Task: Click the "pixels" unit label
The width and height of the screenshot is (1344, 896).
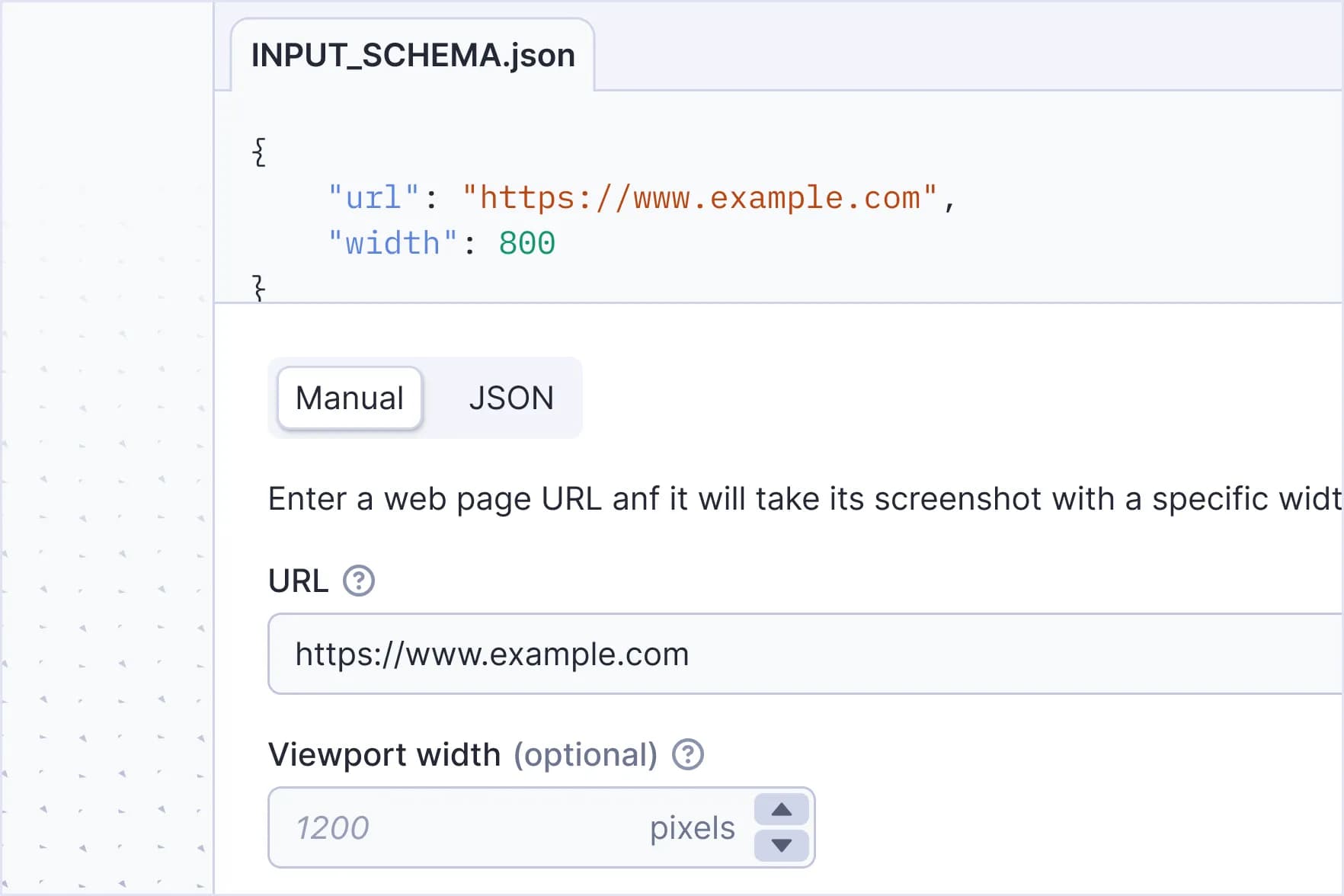Action: tap(692, 828)
